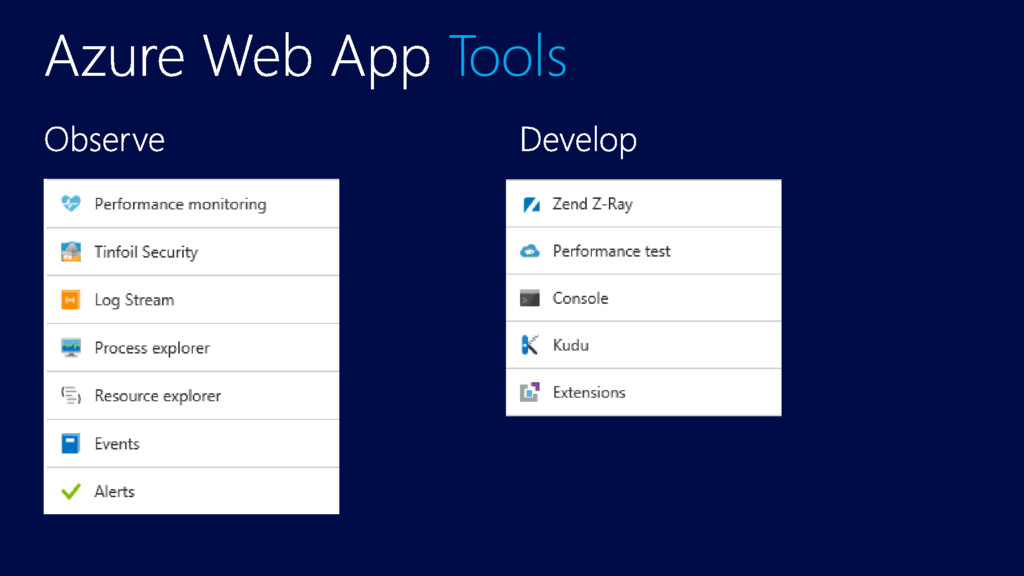Open Performance test label
Screen dimensions: 1024x576
(x=612, y=251)
